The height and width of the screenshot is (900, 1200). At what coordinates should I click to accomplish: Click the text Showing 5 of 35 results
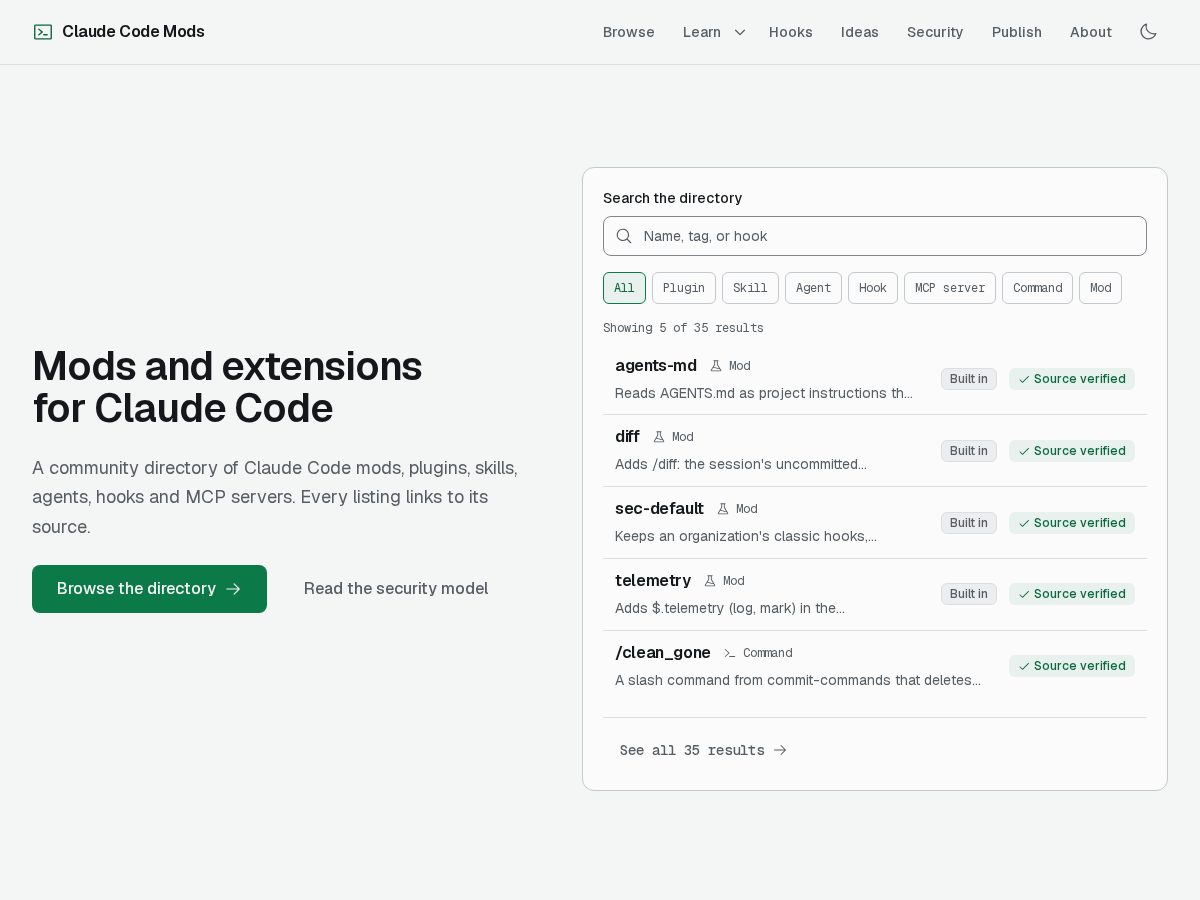coord(683,328)
